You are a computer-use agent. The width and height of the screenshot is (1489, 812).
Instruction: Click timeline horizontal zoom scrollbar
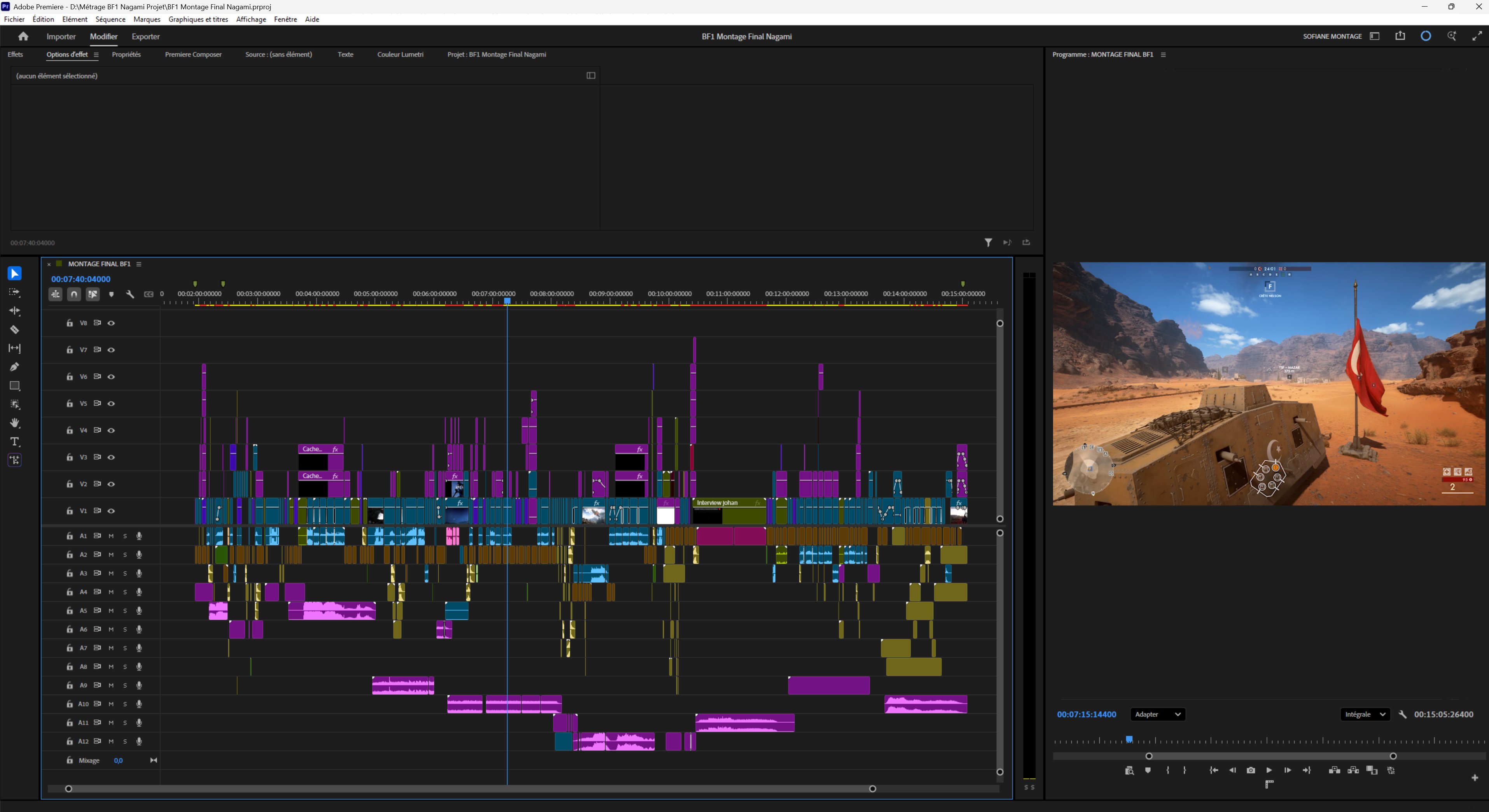click(x=471, y=789)
